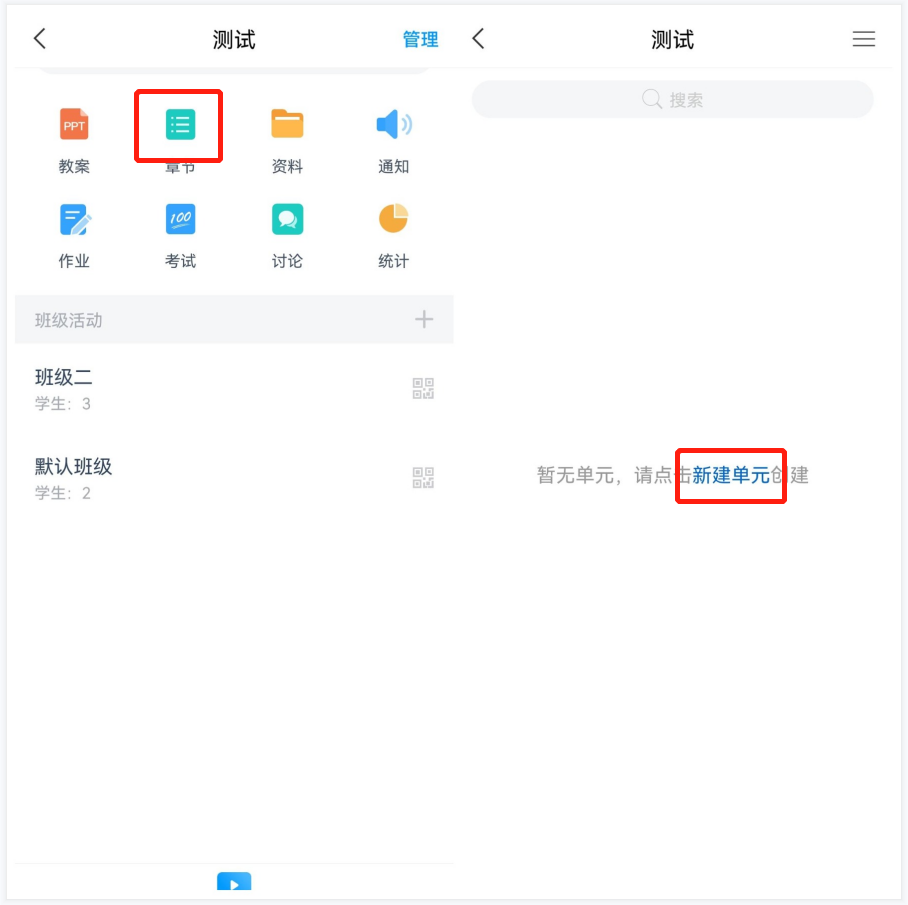Open the 默认班级 class entry
Image resolution: width=908 pixels, height=905 pixels.
coord(234,478)
